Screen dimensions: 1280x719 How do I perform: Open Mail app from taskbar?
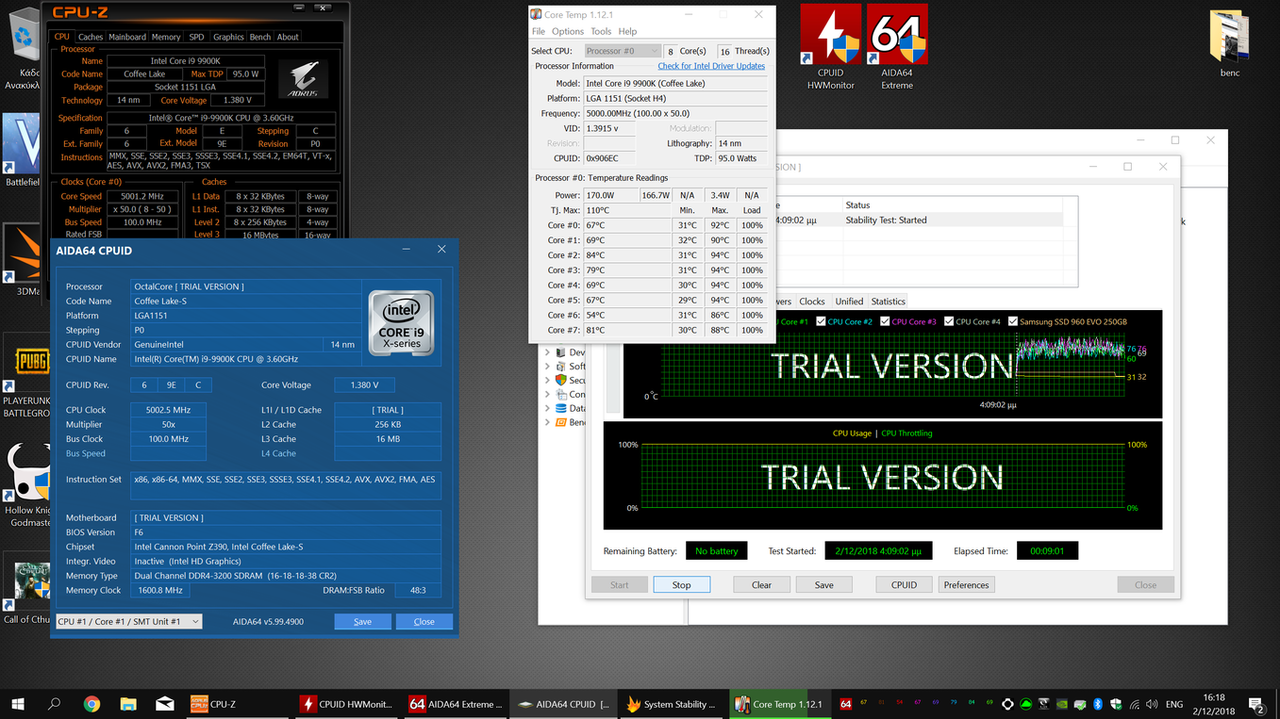(x=164, y=704)
